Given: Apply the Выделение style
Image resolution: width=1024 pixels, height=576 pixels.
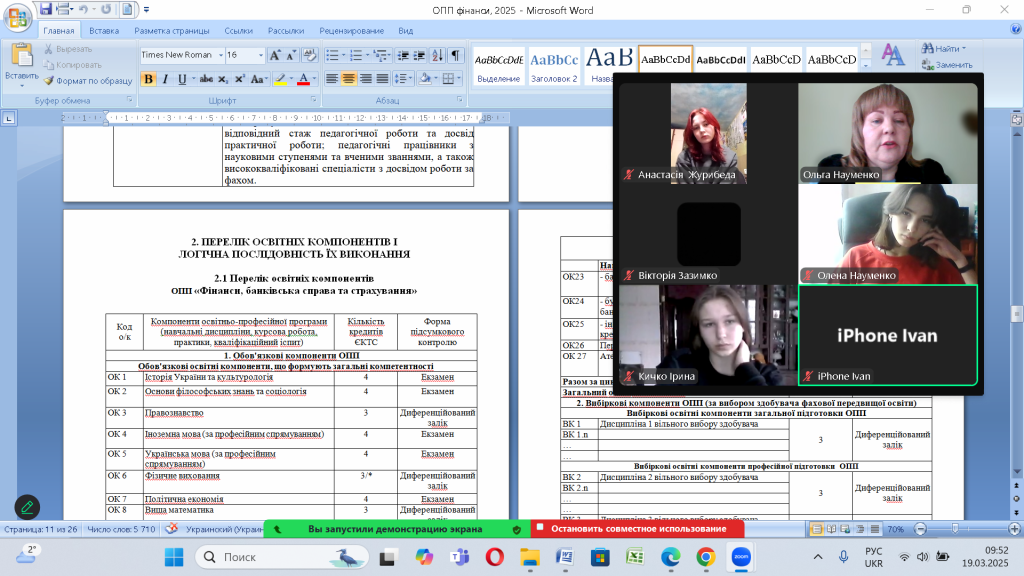Looking at the screenshot, I should [x=498, y=66].
